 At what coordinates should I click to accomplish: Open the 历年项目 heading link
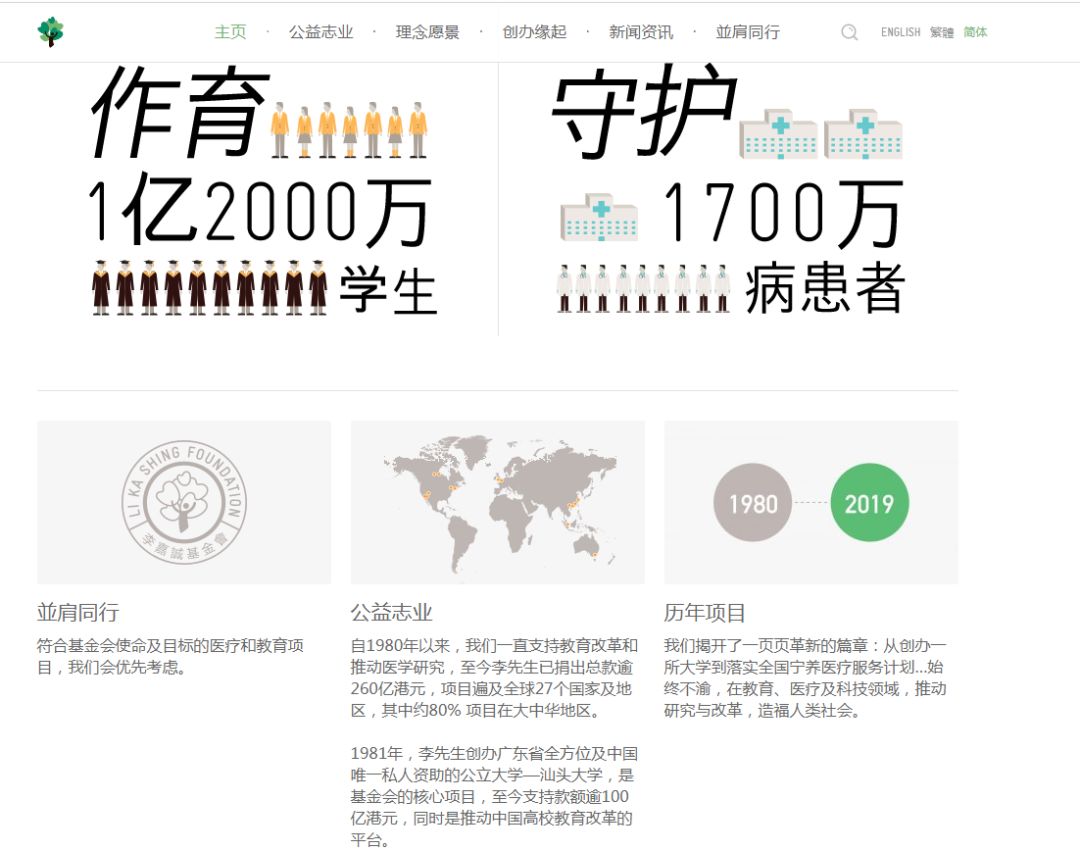tap(705, 613)
